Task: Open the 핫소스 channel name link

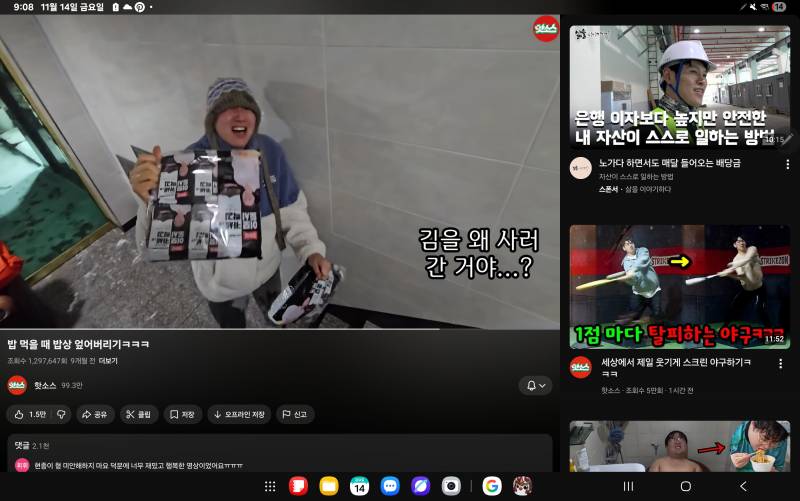Action: tap(45, 385)
